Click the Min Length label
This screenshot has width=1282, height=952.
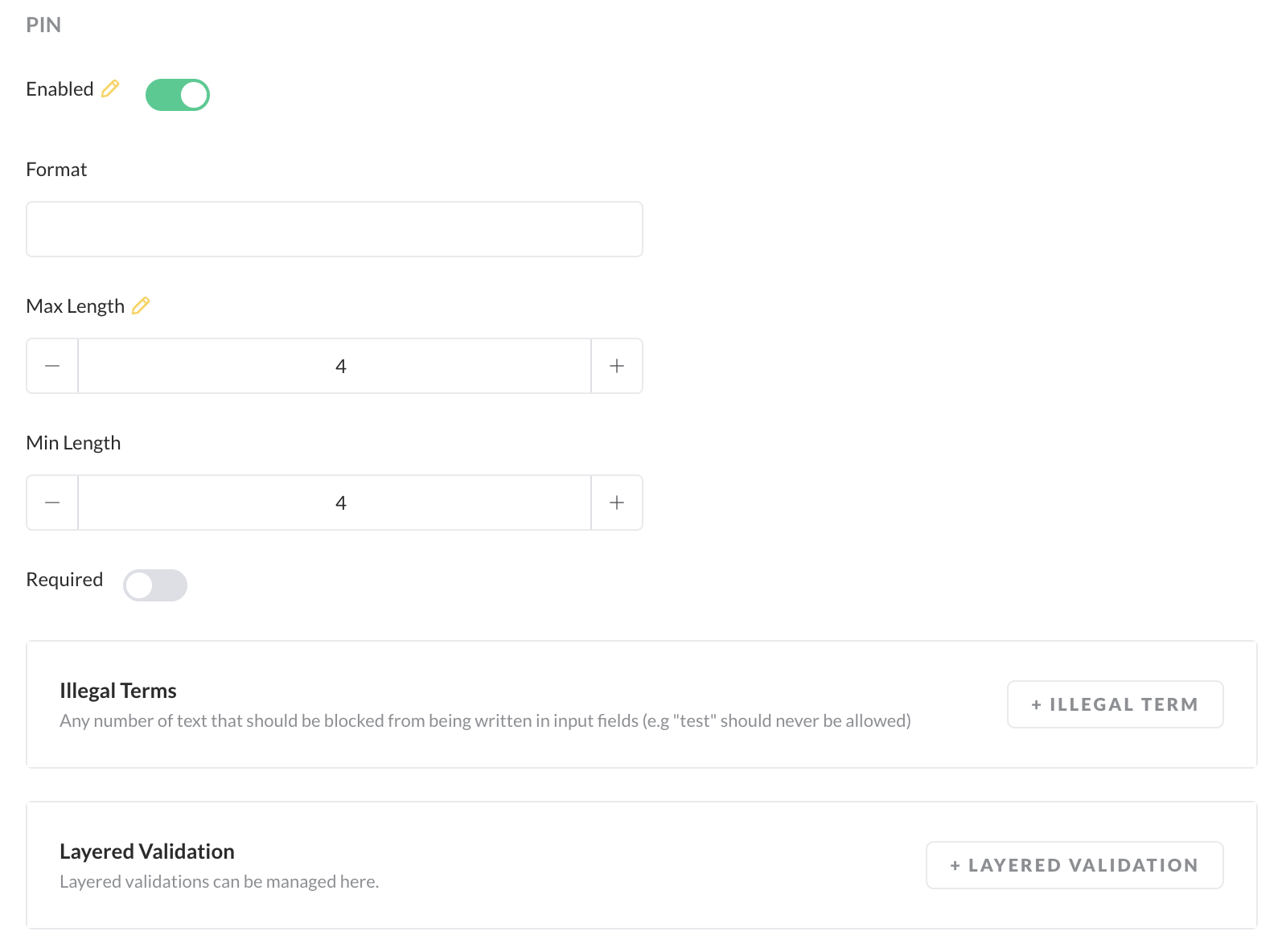(x=73, y=443)
